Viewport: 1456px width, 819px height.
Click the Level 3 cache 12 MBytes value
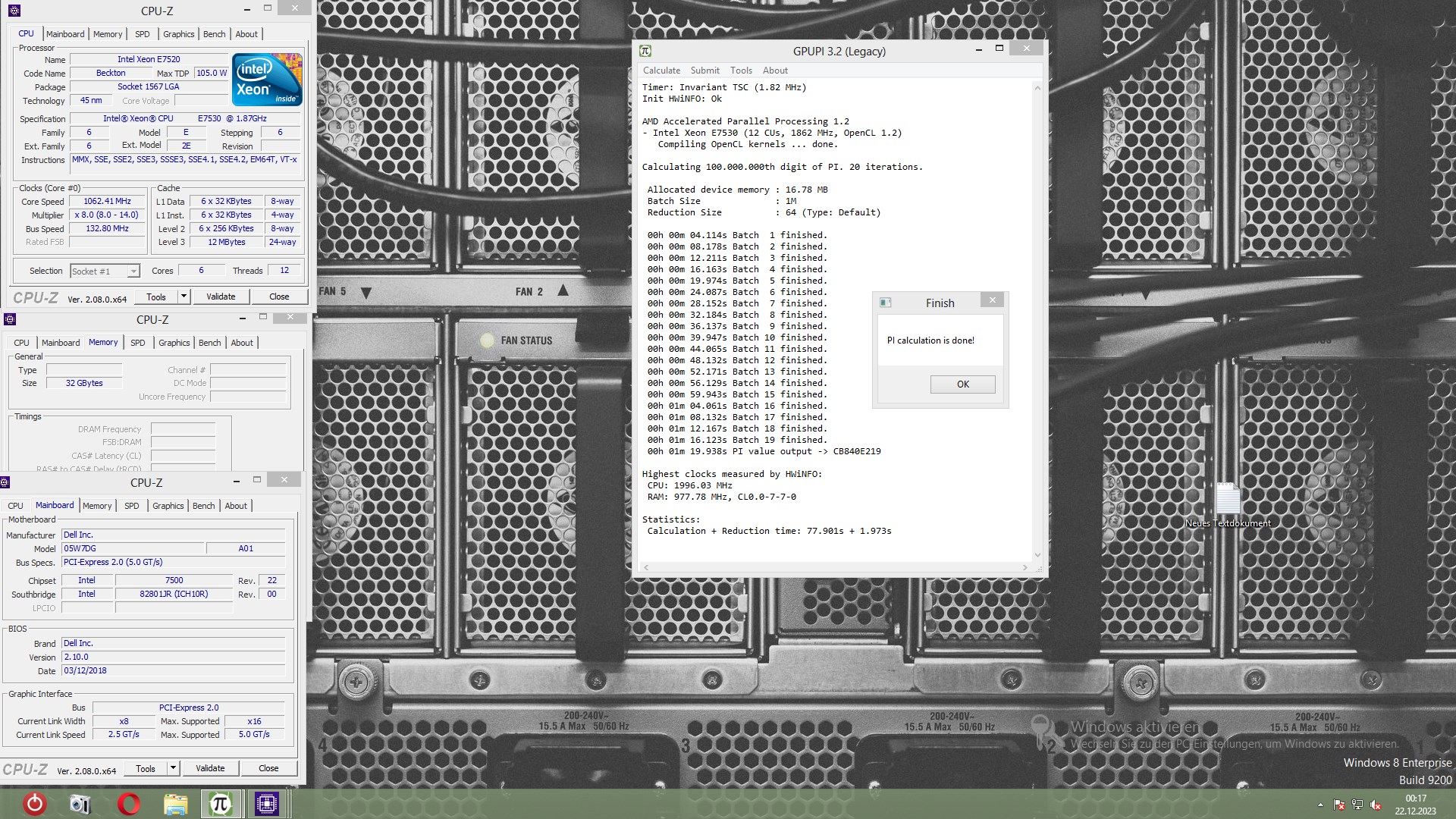pyautogui.click(x=227, y=243)
